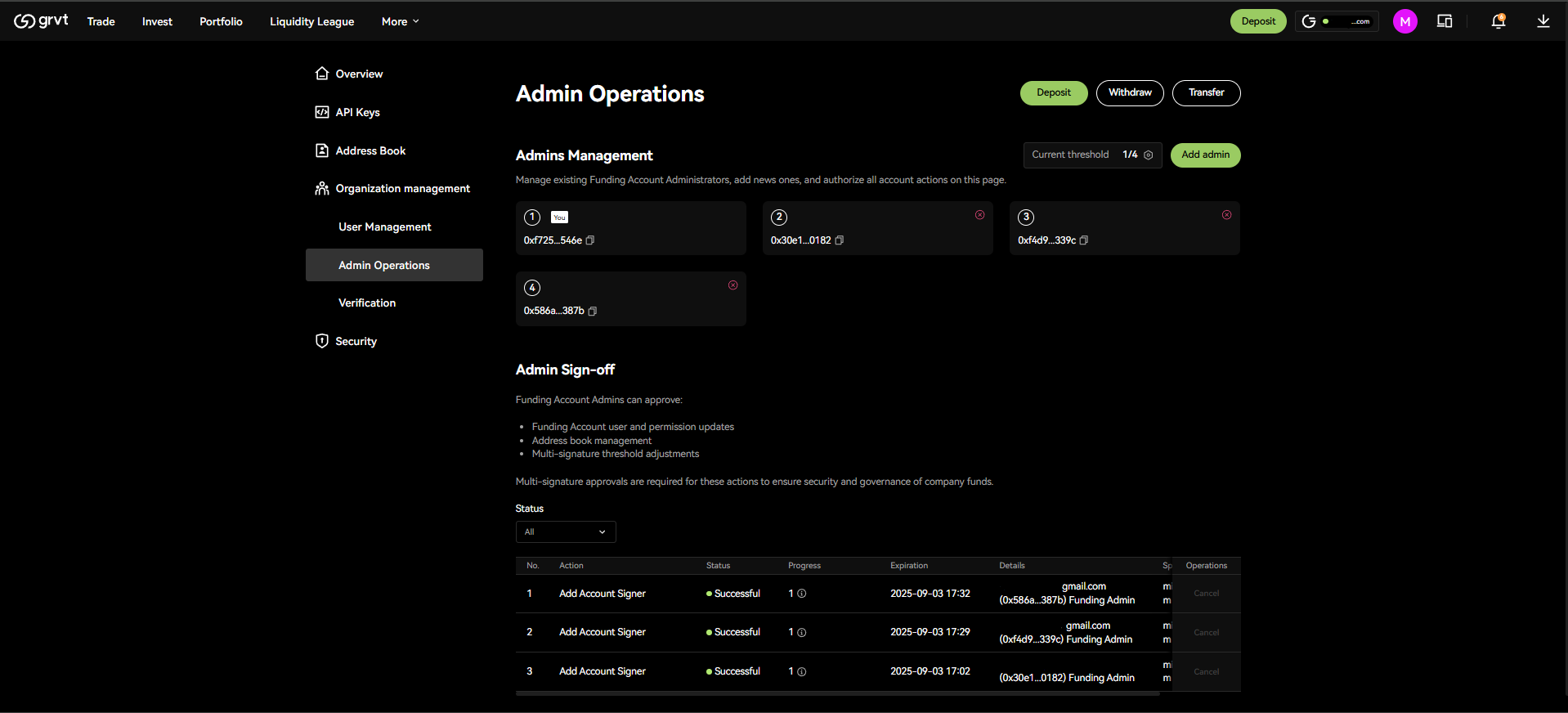
Task: Click the Withdraw button
Action: [1130, 92]
